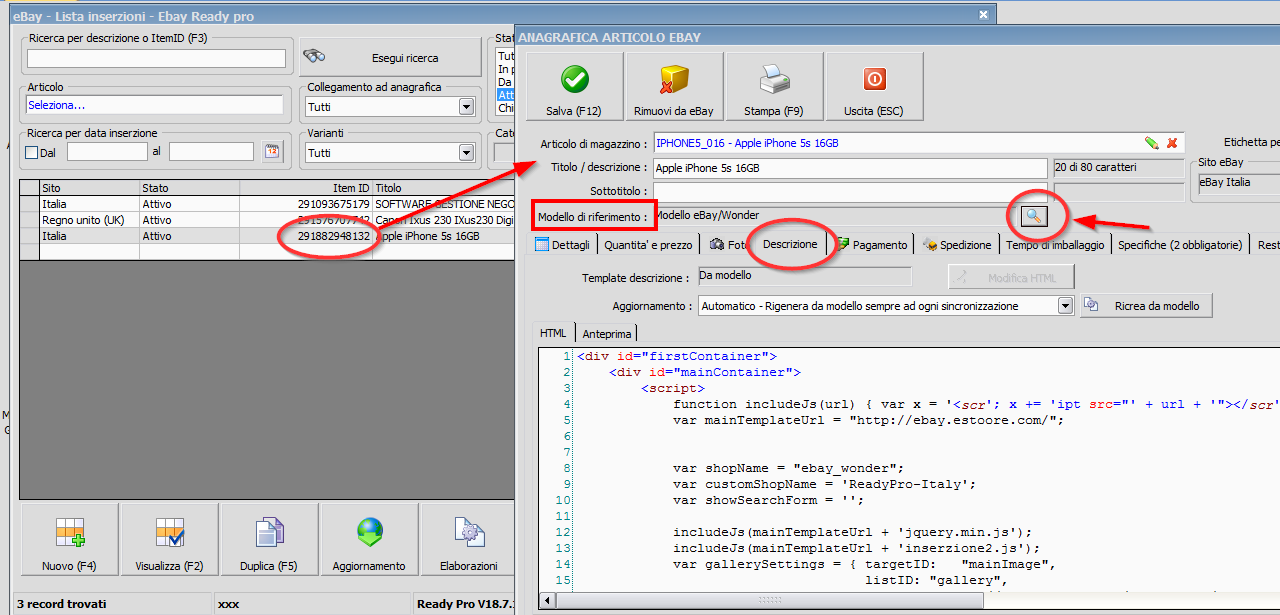Viewport: 1280px width, 615px height.
Task: Save the article with Salva (F12)
Action: [x=574, y=87]
